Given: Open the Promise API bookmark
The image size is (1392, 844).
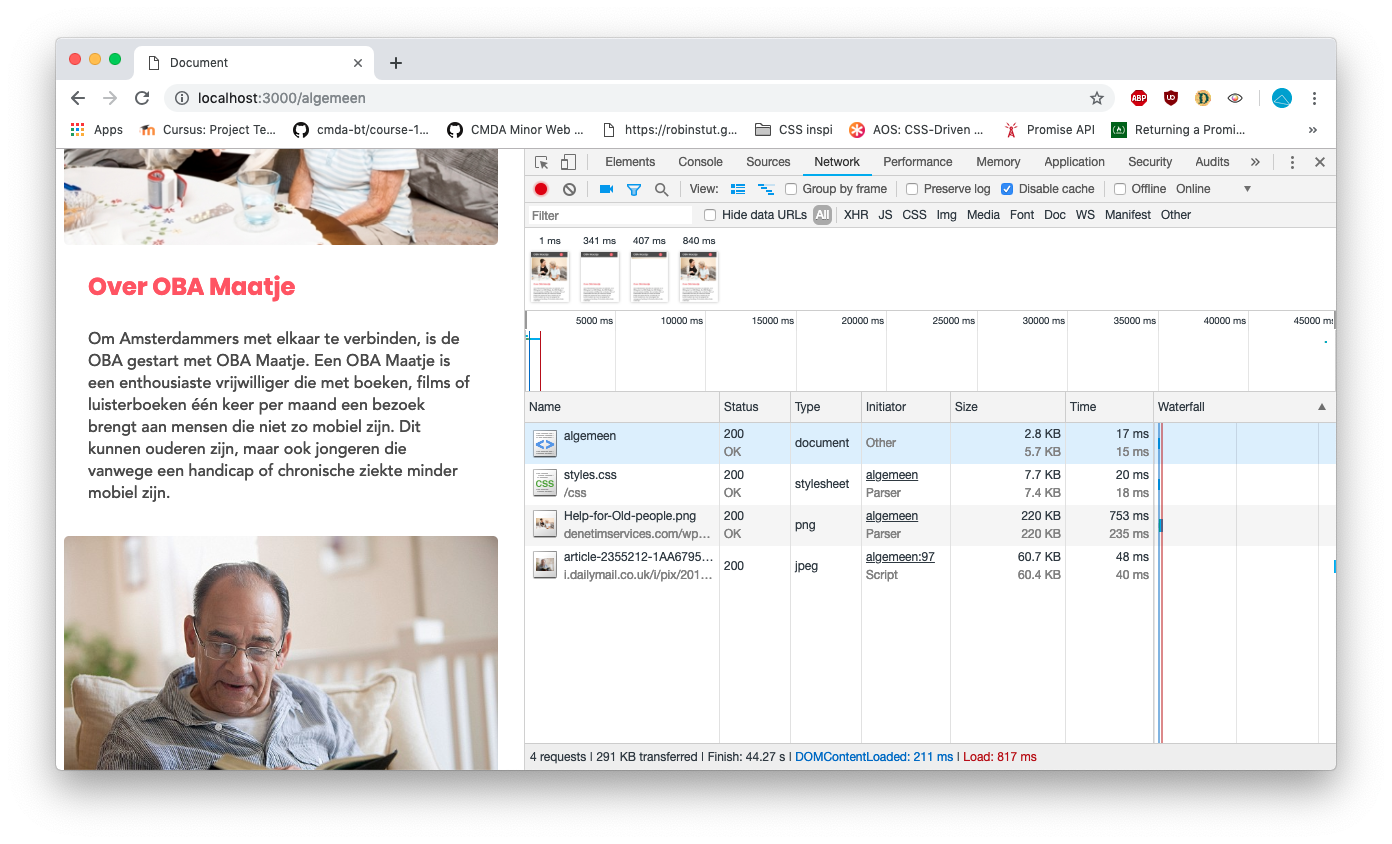Looking at the screenshot, I should coord(1050,130).
